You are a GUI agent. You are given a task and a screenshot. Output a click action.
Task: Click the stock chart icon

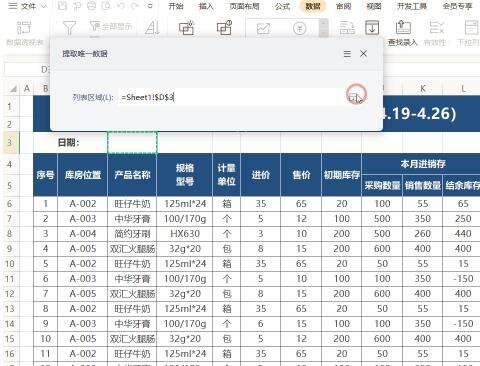pyautogui.click(x=263, y=29)
